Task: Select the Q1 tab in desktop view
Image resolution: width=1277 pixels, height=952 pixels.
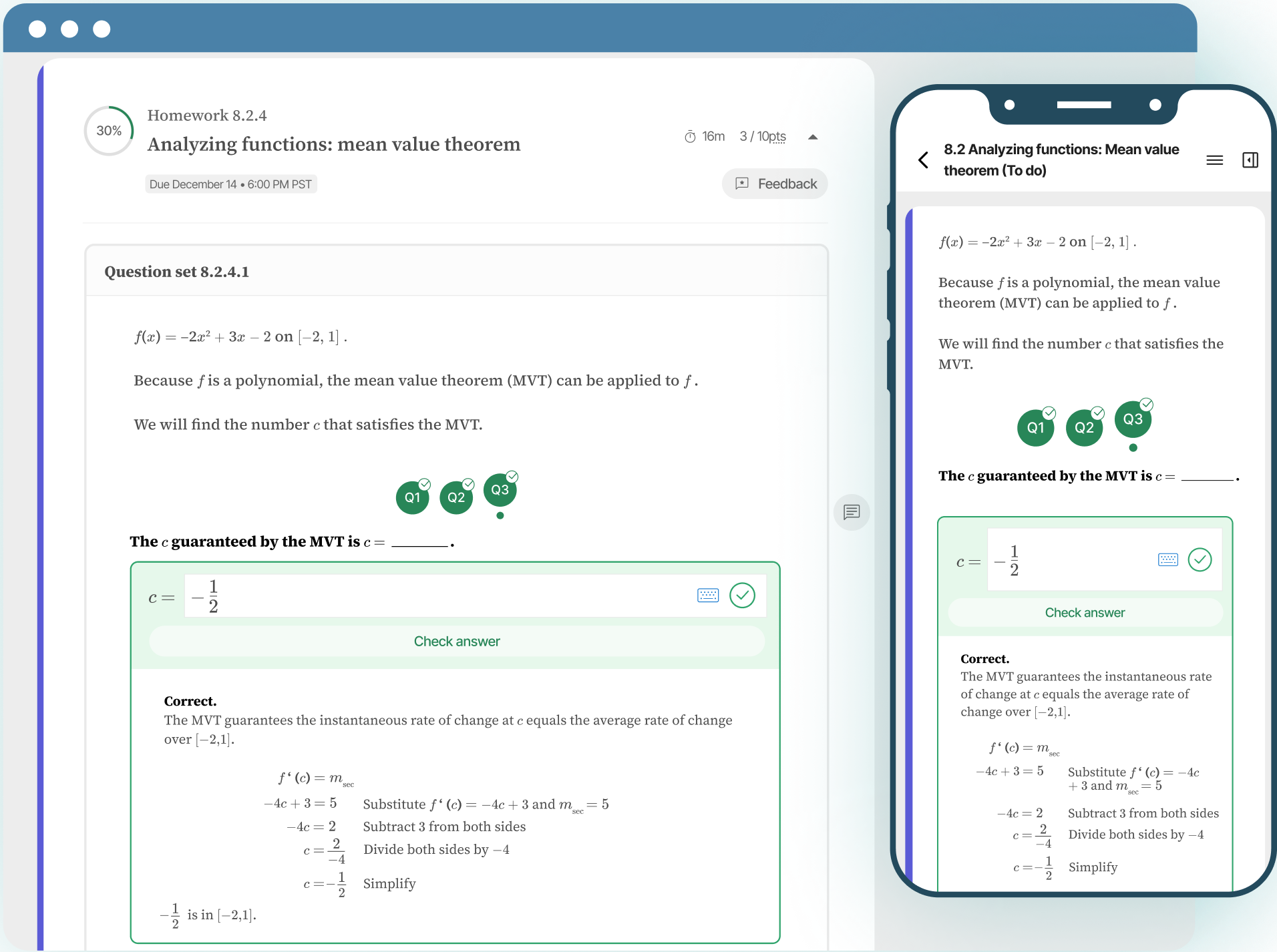Action: point(413,497)
